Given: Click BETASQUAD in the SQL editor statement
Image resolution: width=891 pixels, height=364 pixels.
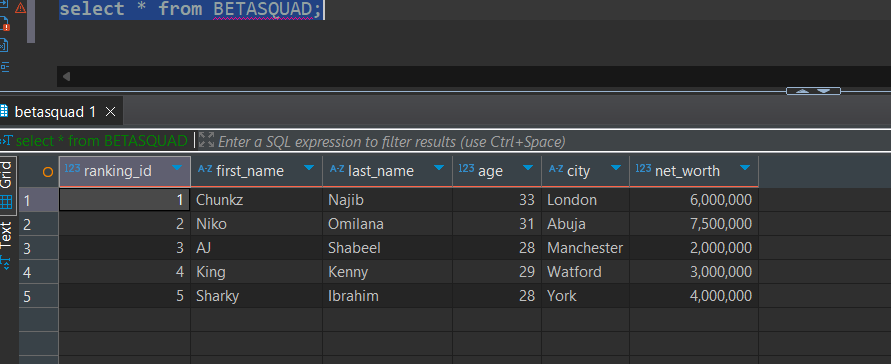Looking at the screenshot, I should click(263, 9).
